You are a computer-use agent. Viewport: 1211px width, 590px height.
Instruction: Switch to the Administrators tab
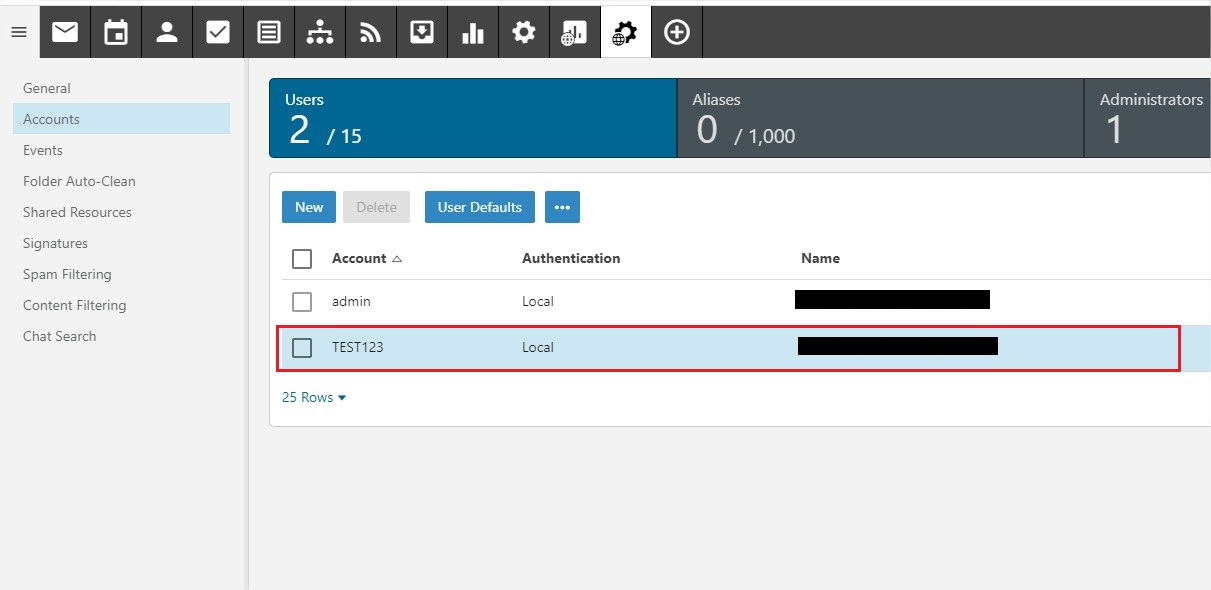[x=1148, y=118]
